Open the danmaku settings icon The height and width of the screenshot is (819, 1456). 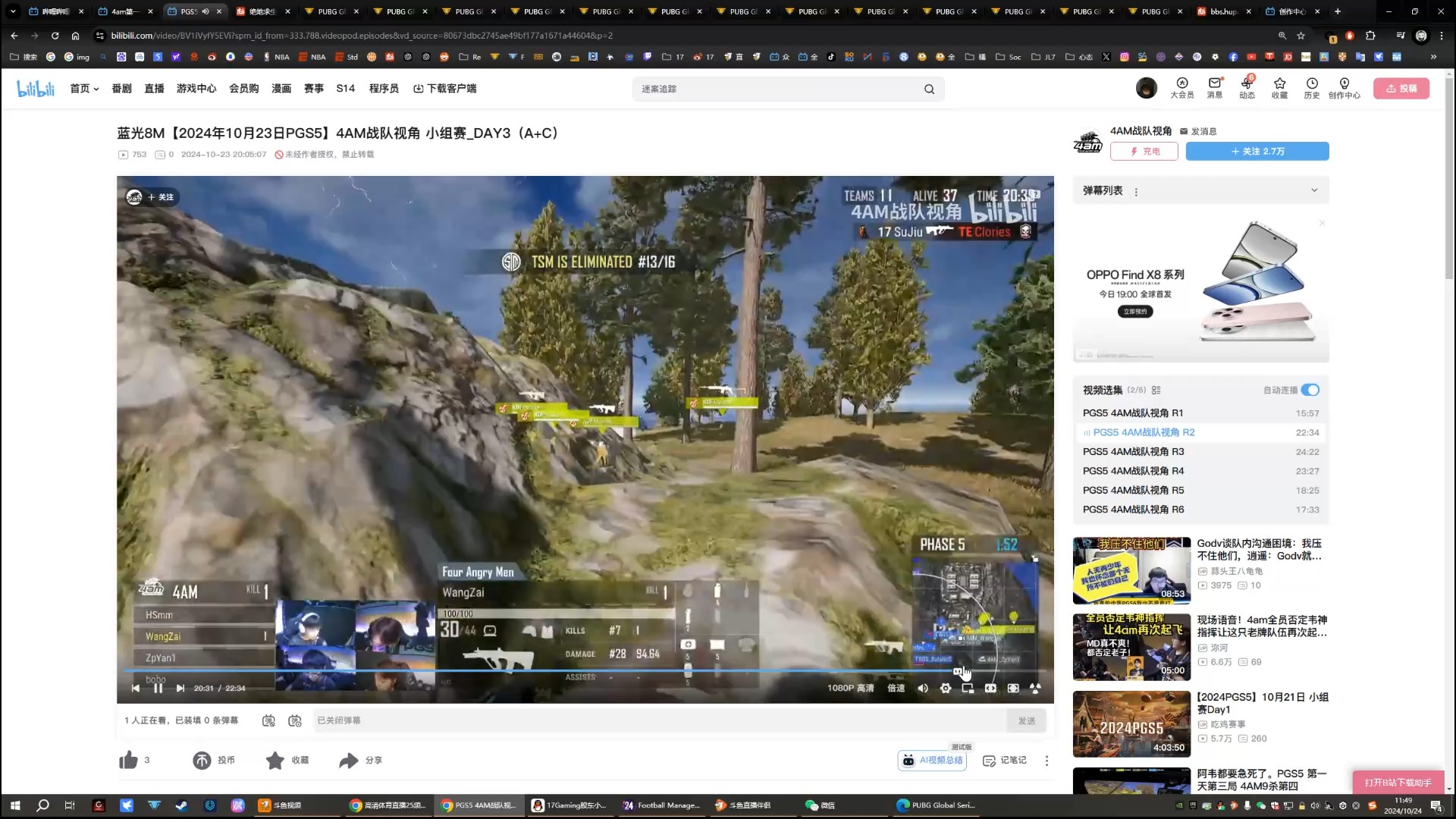(x=295, y=720)
